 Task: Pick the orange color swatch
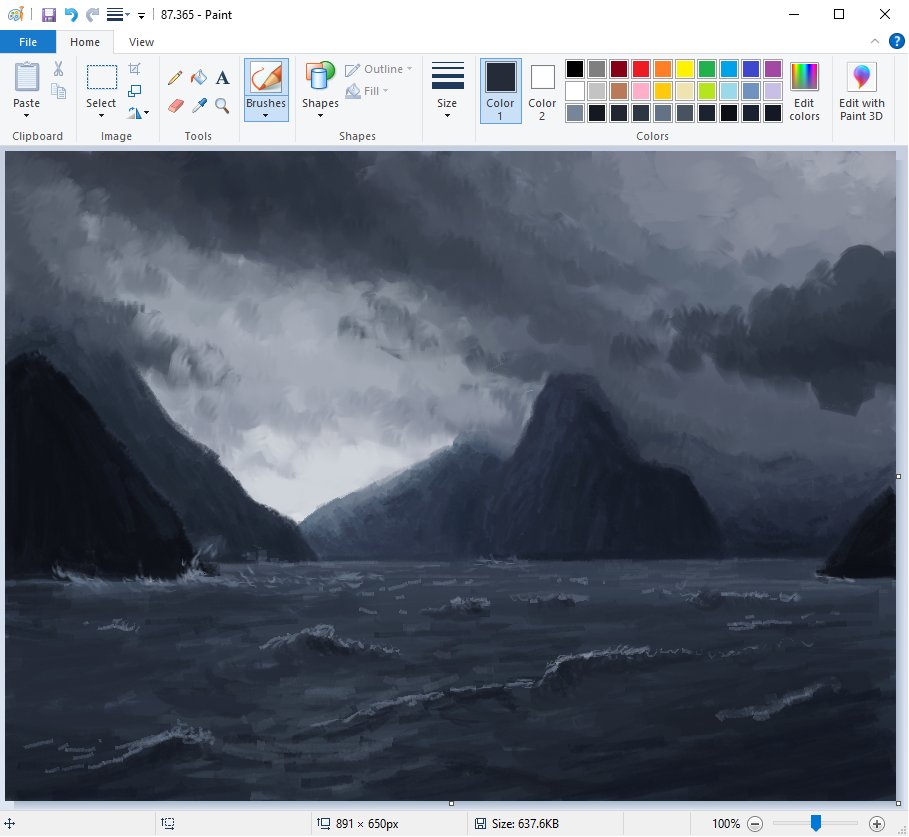(x=663, y=69)
